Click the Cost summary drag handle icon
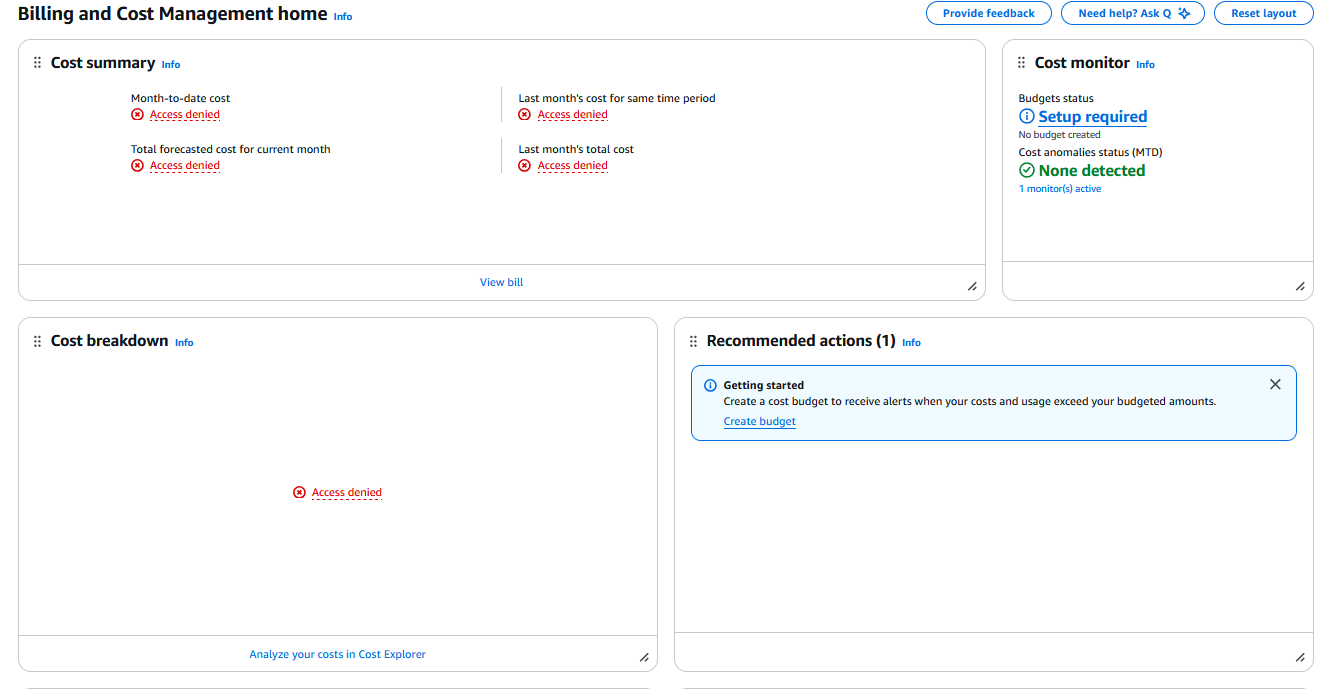Image resolution: width=1326 pixels, height=689 pixels. pyautogui.click(x=38, y=63)
